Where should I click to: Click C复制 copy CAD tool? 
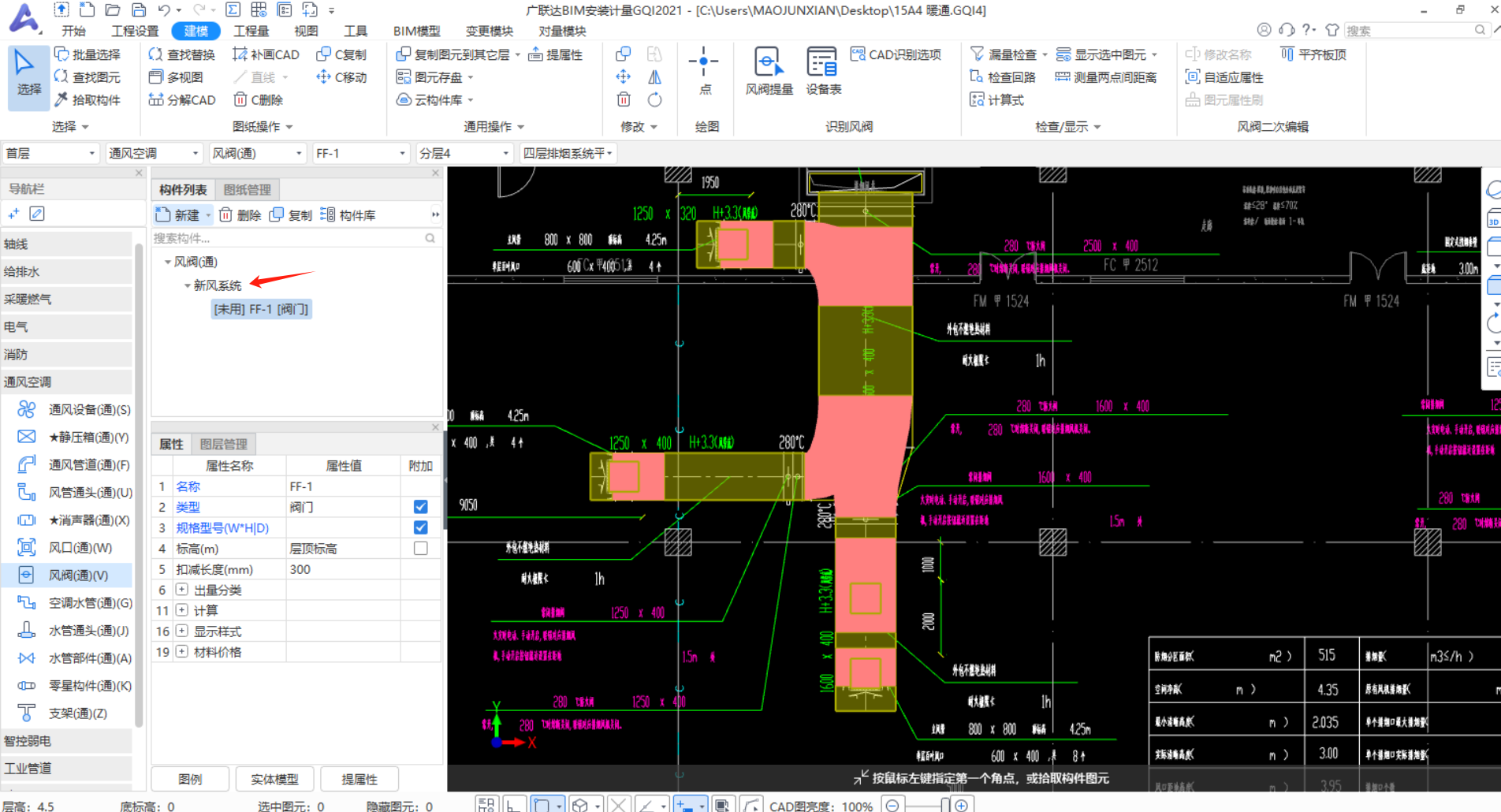[341, 54]
